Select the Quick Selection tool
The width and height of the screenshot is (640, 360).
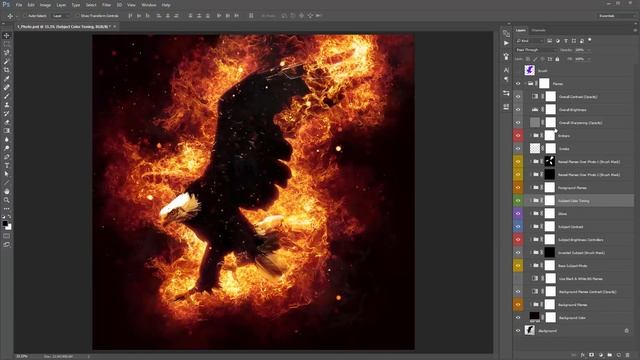[7, 62]
